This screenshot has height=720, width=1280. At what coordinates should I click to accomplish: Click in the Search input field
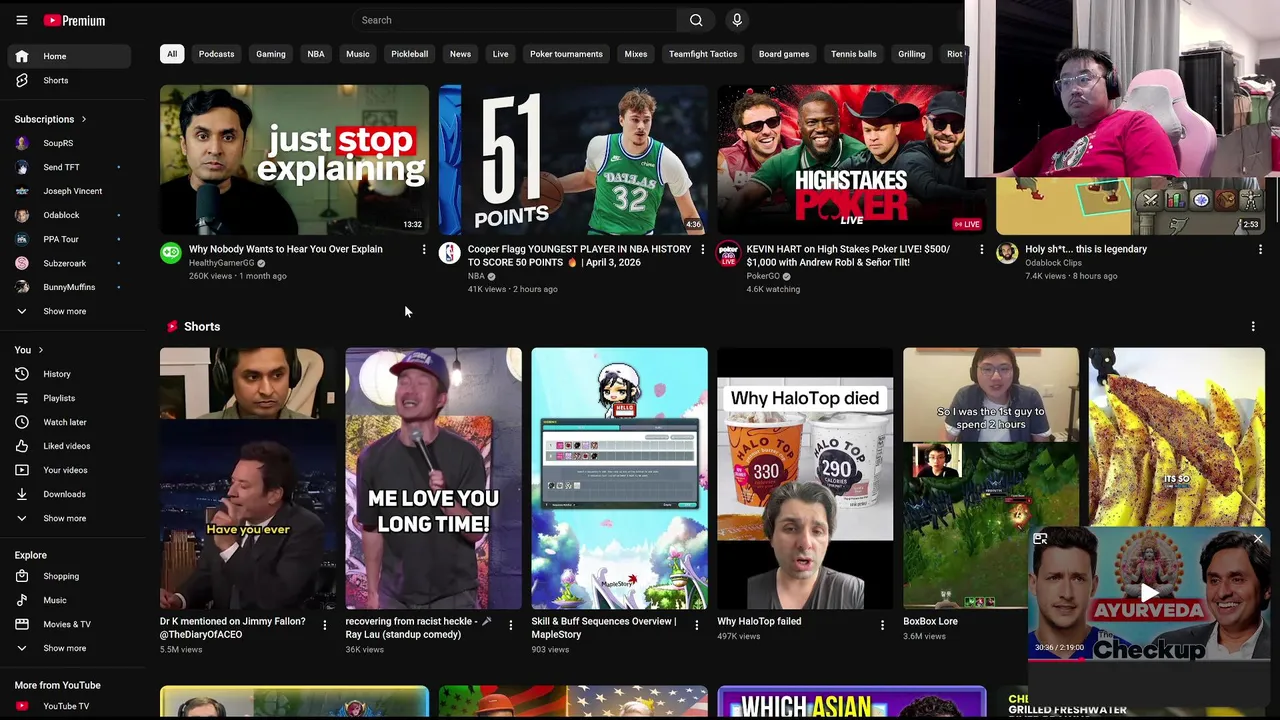[x=515, y=20]
